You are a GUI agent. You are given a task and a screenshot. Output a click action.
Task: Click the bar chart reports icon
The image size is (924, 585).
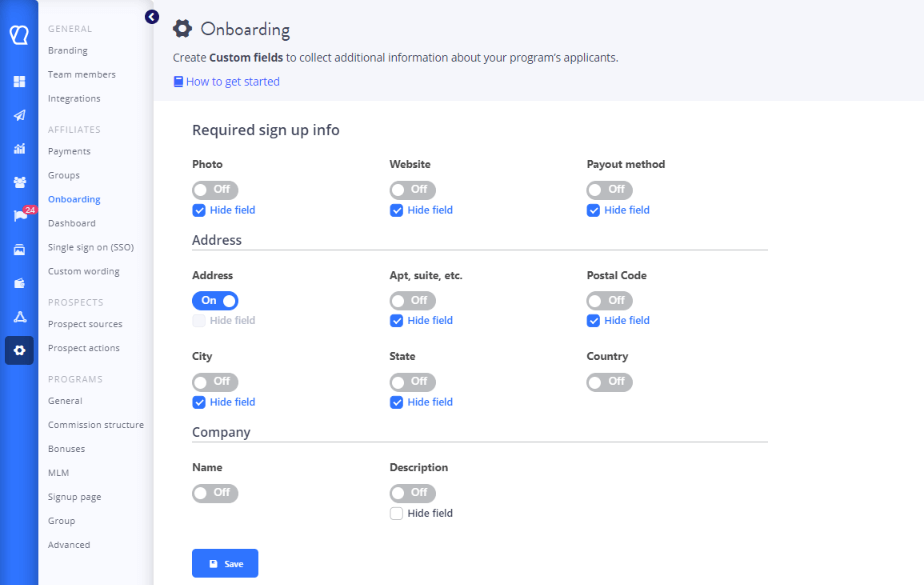(18, 149)
